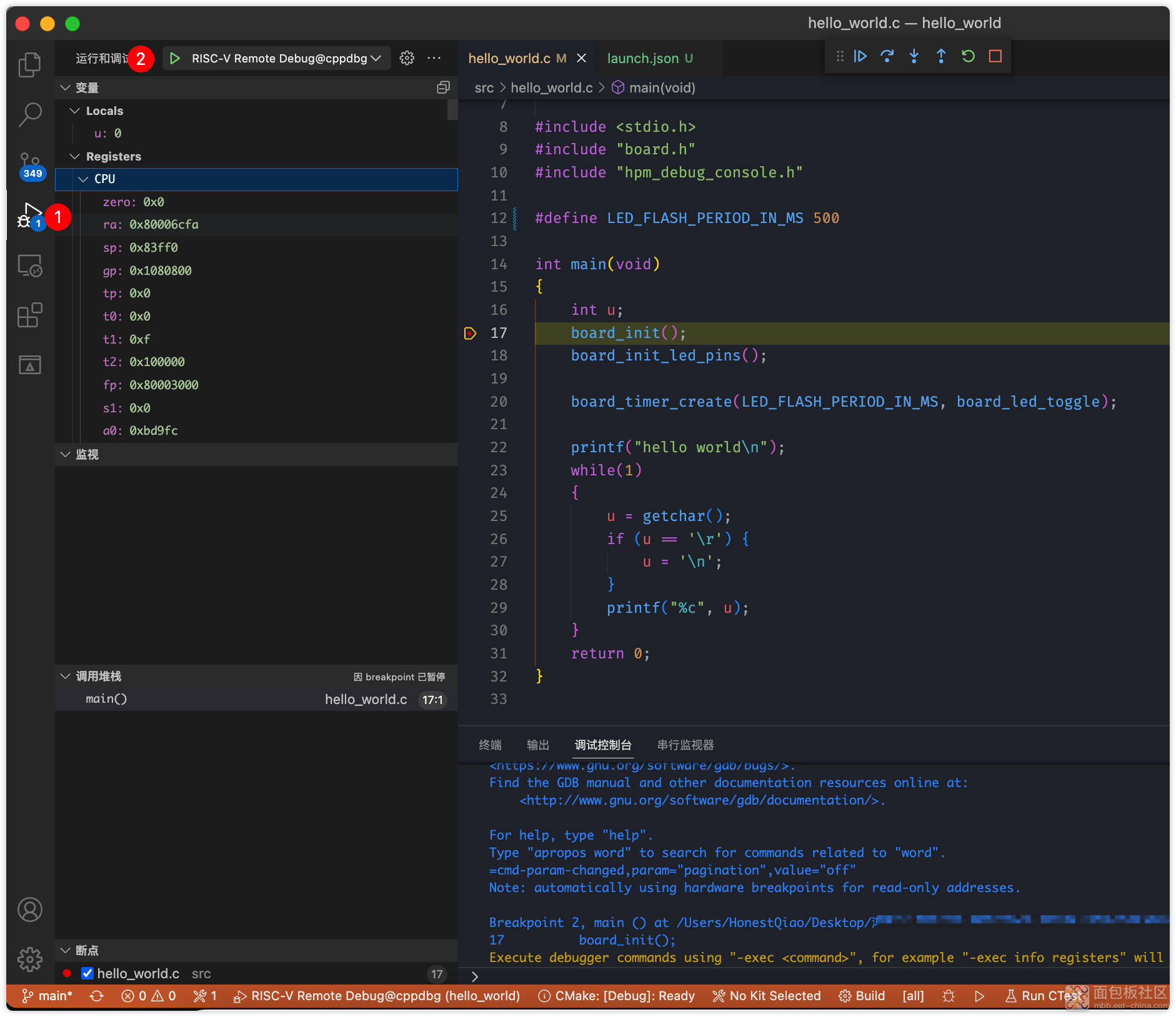Open Remote Explorer view in activity bar
The width and height of the screenshot is (1176, 1017).
(x=29, y=266)
